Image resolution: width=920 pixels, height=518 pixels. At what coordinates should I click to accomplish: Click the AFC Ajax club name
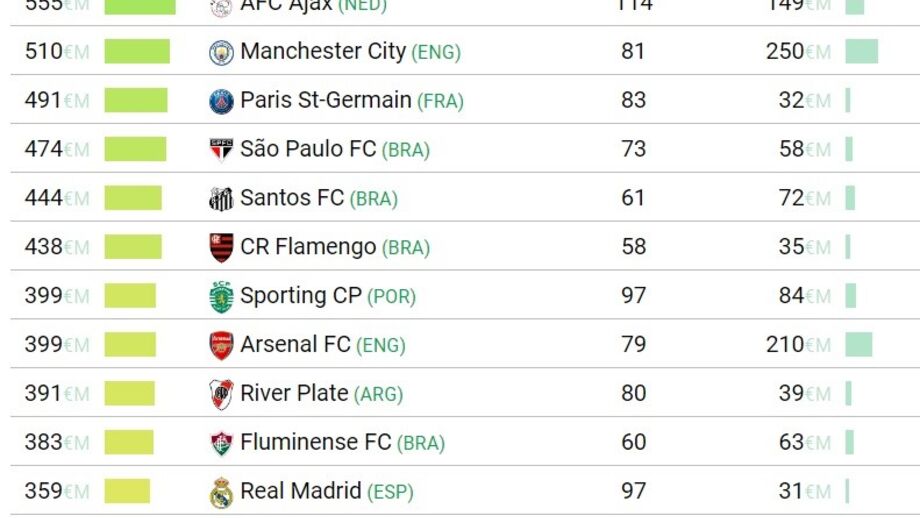[286, 6]
